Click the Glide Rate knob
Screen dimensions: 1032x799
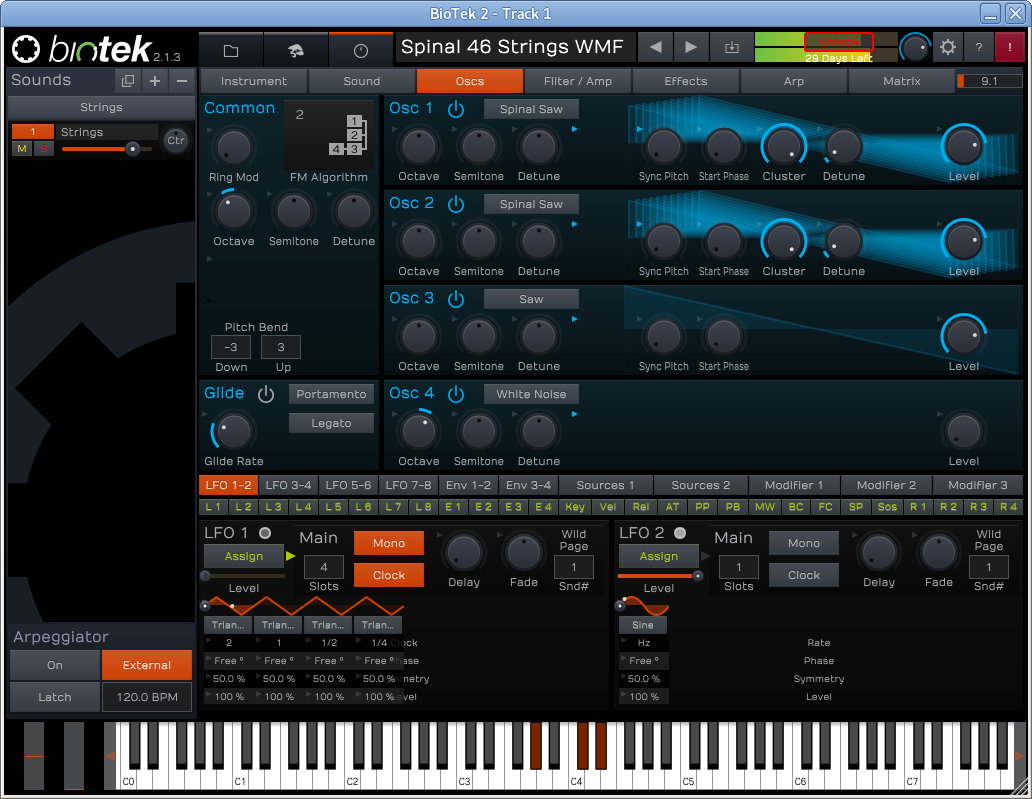click(x=234, y=431)
